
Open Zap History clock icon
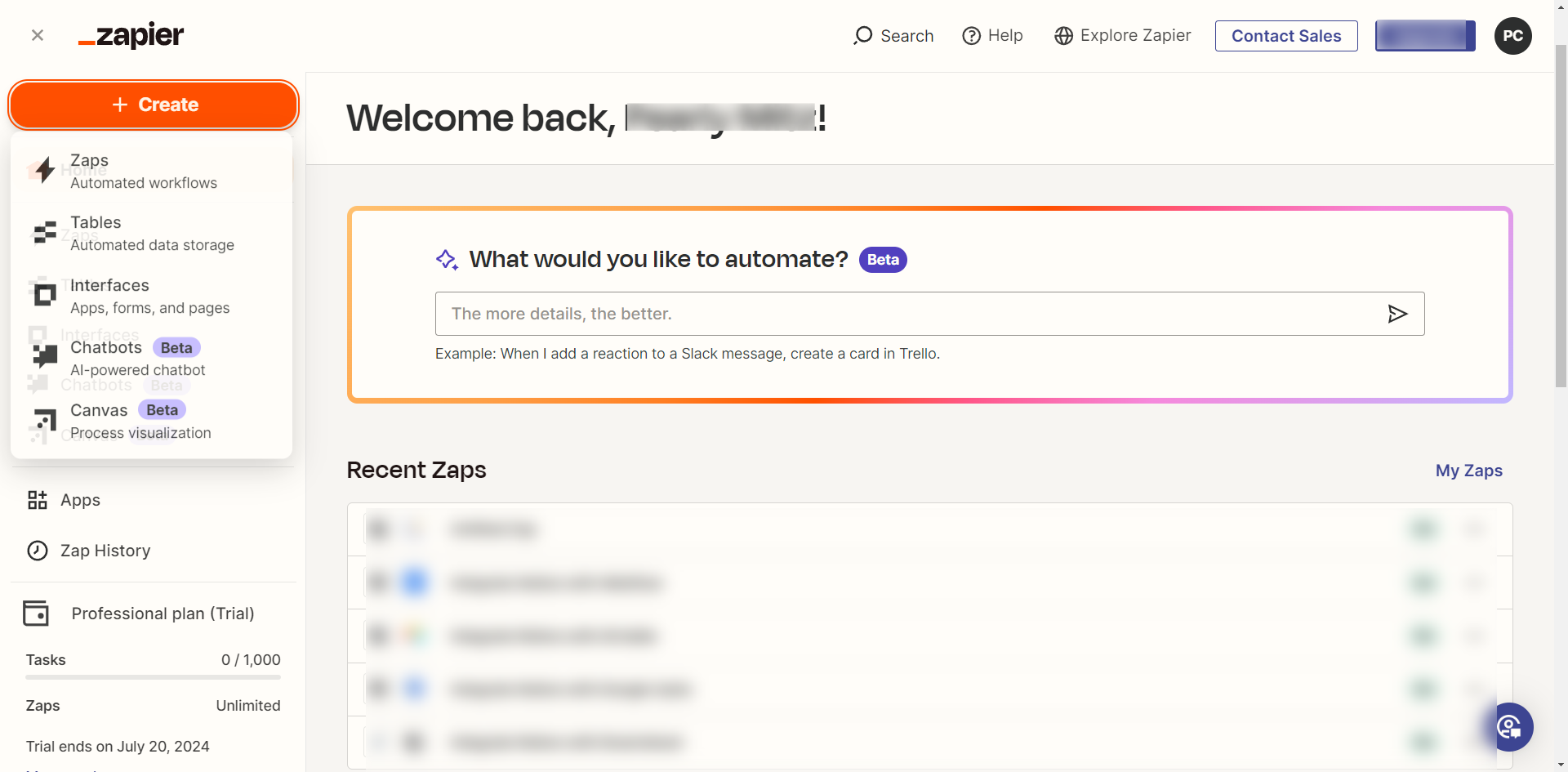(x=38, y=551)
